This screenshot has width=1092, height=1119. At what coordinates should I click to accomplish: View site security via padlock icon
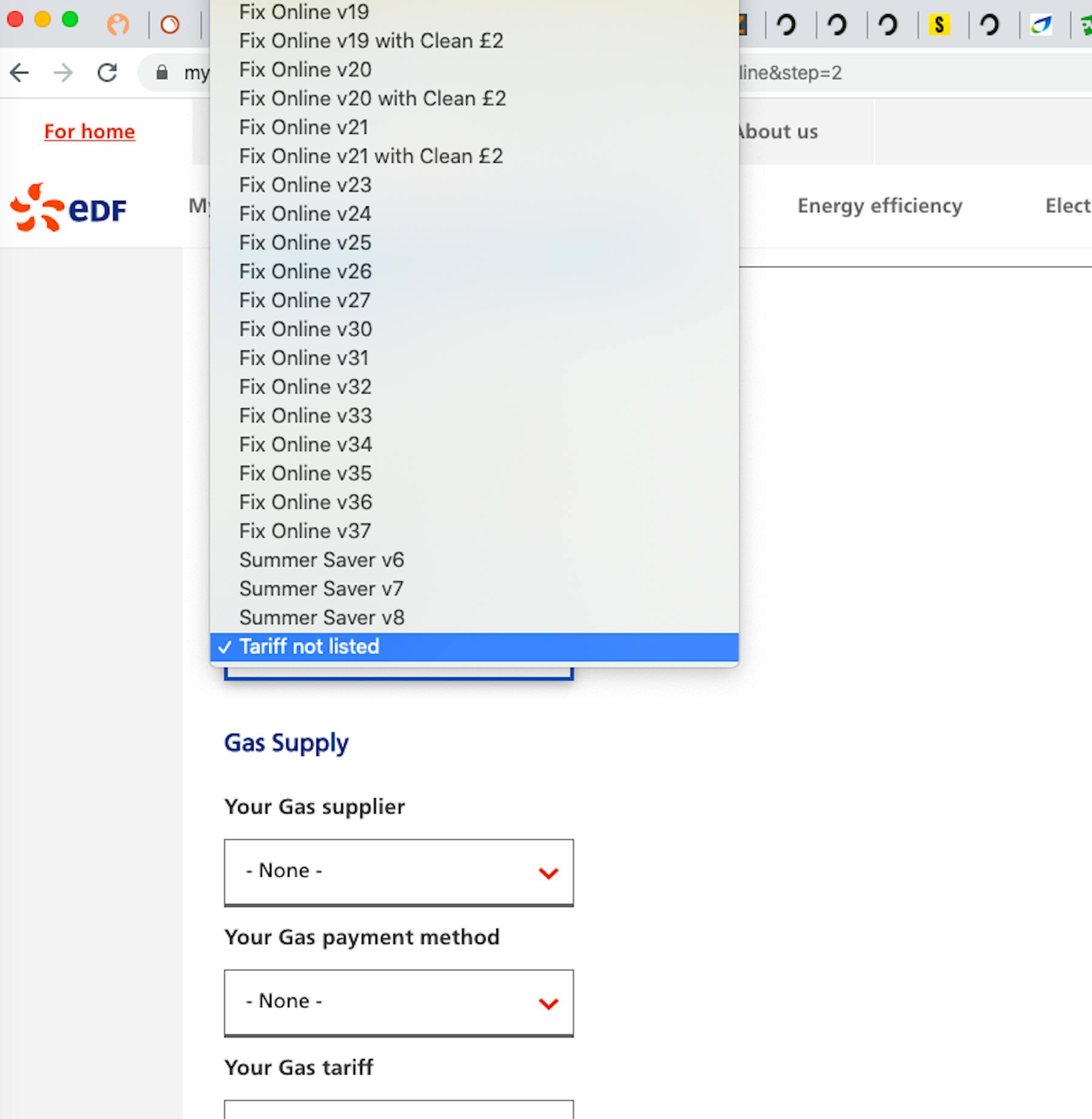click(x=161, y=73)
